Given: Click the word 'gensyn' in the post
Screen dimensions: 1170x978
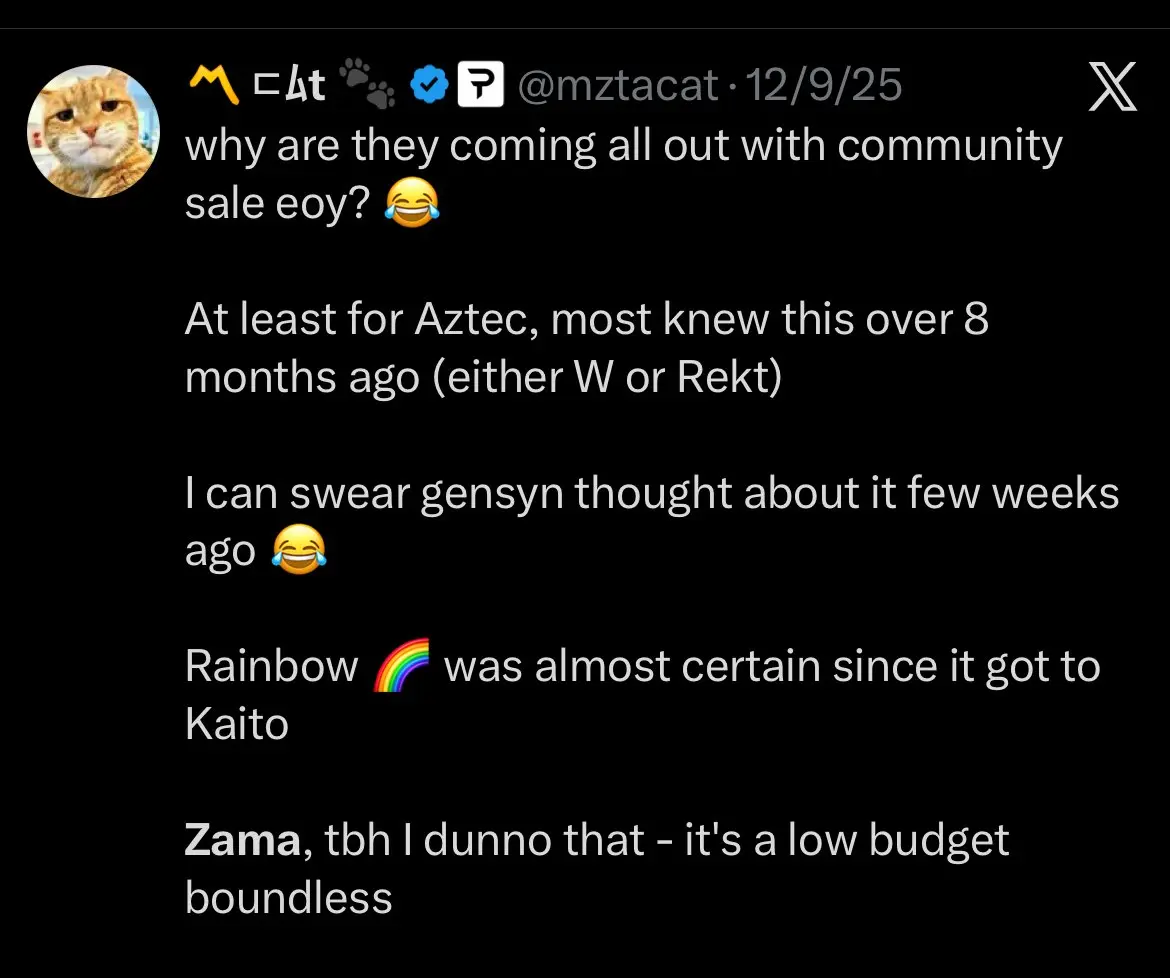Looking at the screenshot, I should coord(492,495).
